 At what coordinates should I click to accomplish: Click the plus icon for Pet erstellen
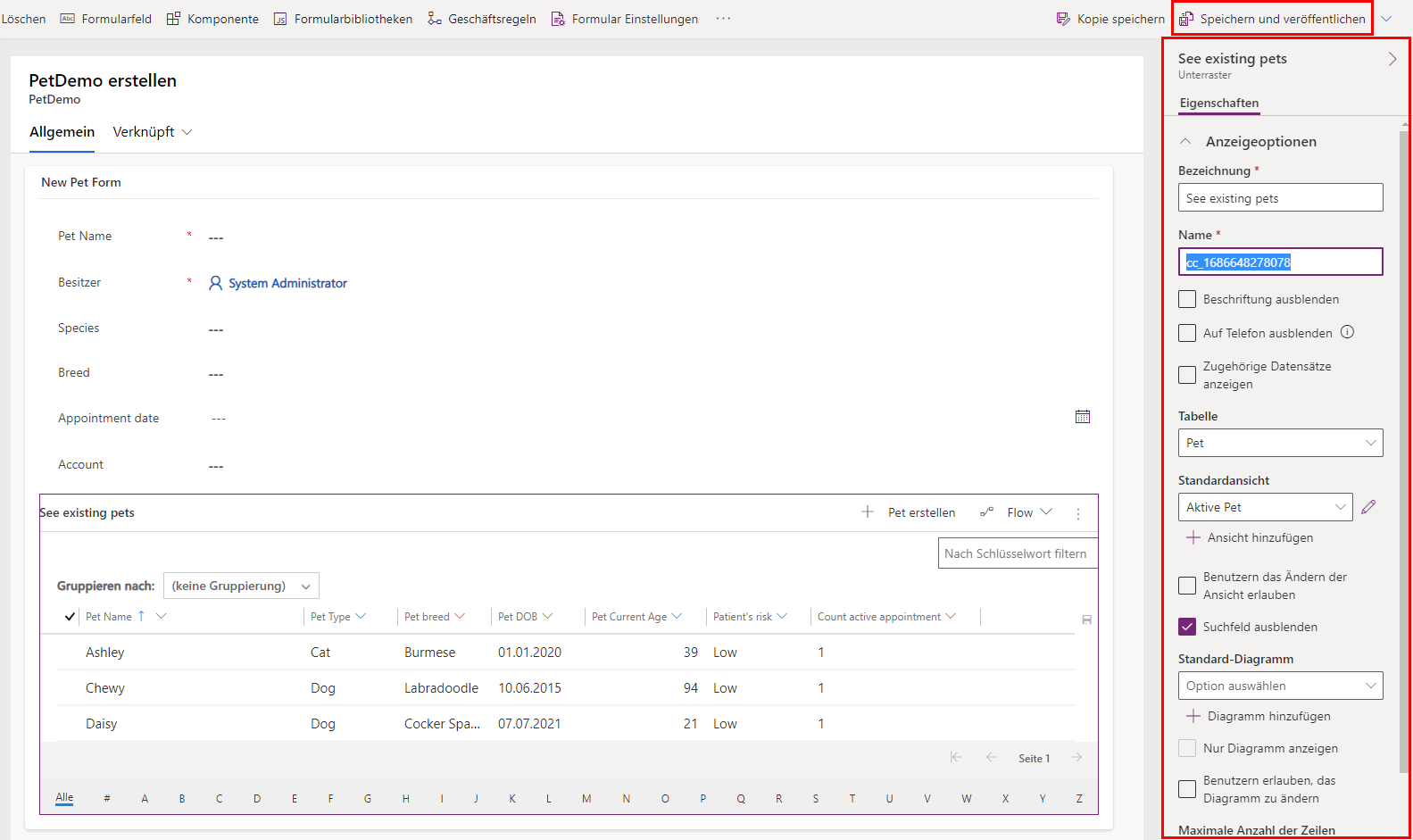tap(868, 512)
